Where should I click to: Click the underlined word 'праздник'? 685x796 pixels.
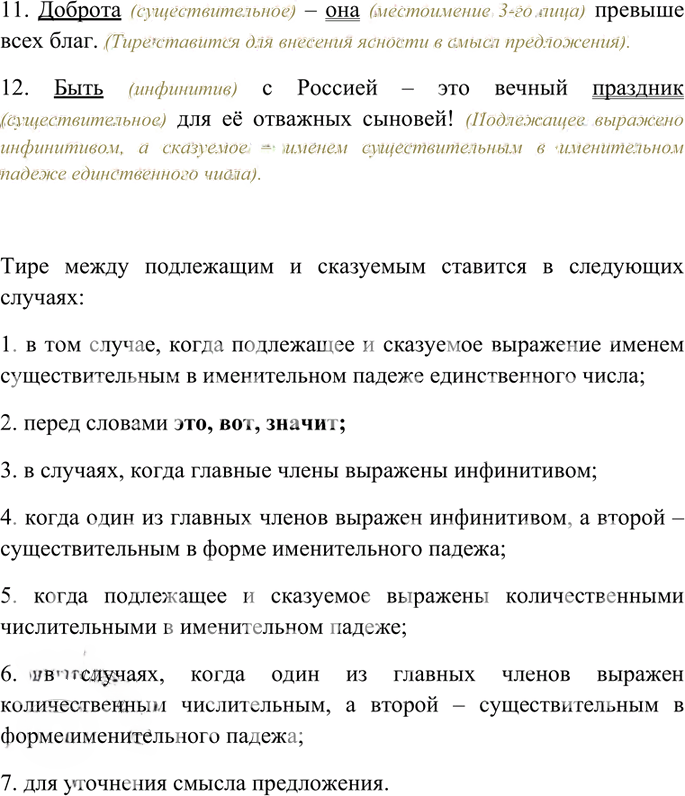click(x=638, y=89)
